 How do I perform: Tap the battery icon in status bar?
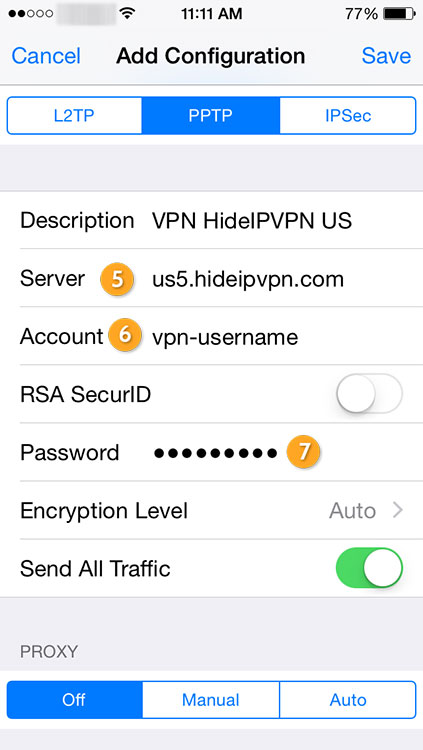pos(400,13)
